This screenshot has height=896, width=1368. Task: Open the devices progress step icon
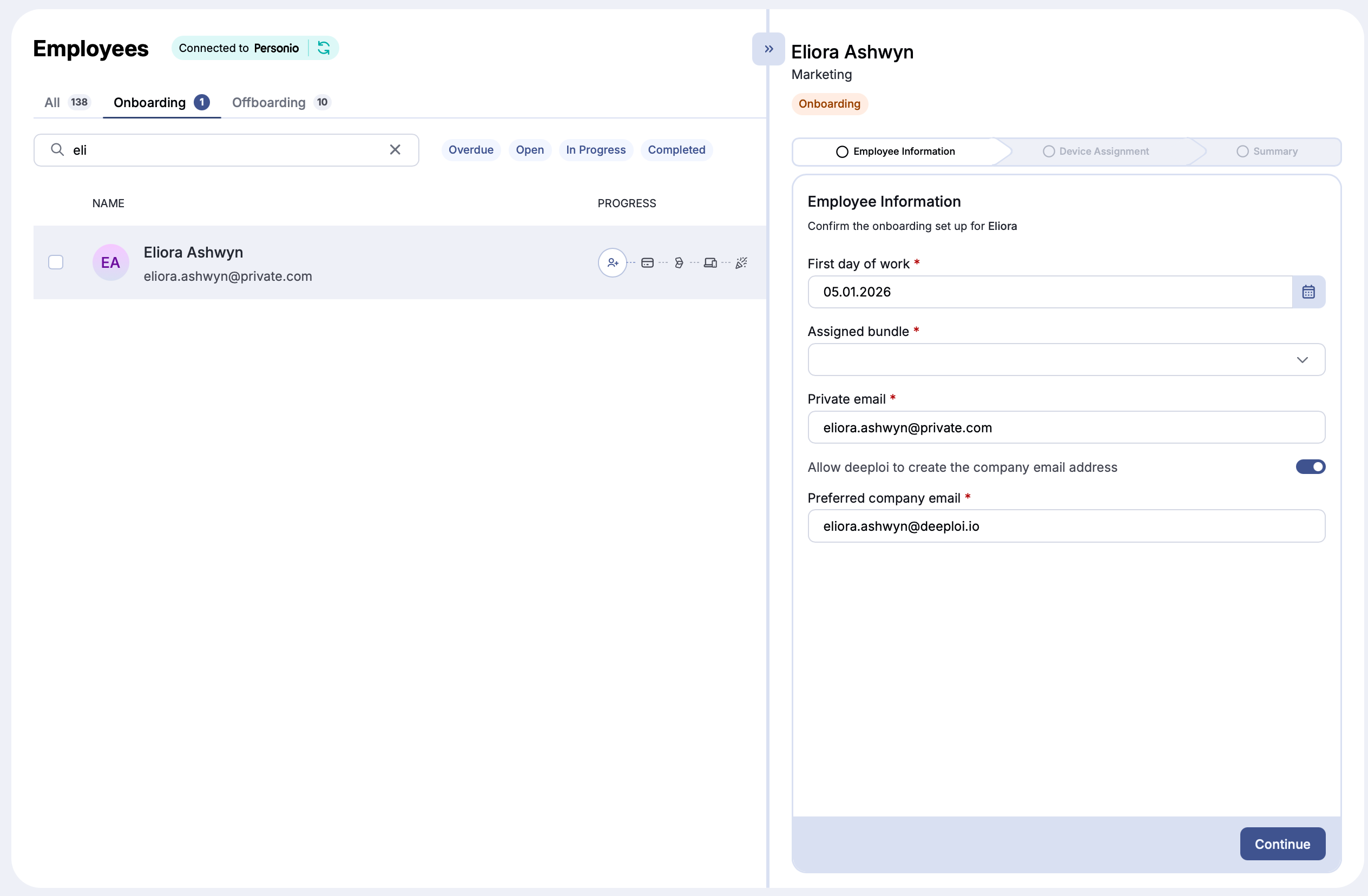click(x=711, y=262)
